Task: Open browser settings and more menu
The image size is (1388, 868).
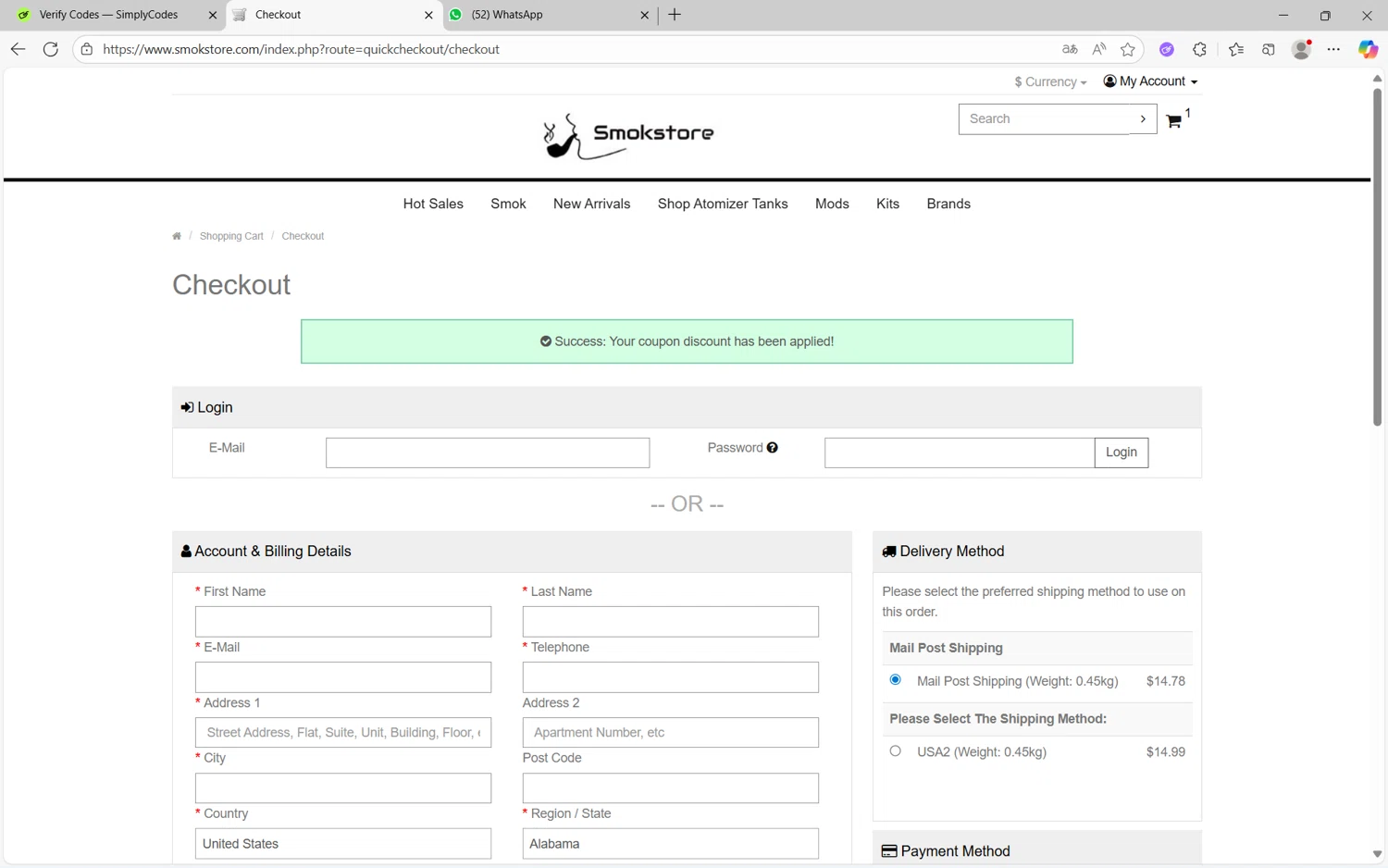Action: pyautogui.click(x=1333, y=49)
